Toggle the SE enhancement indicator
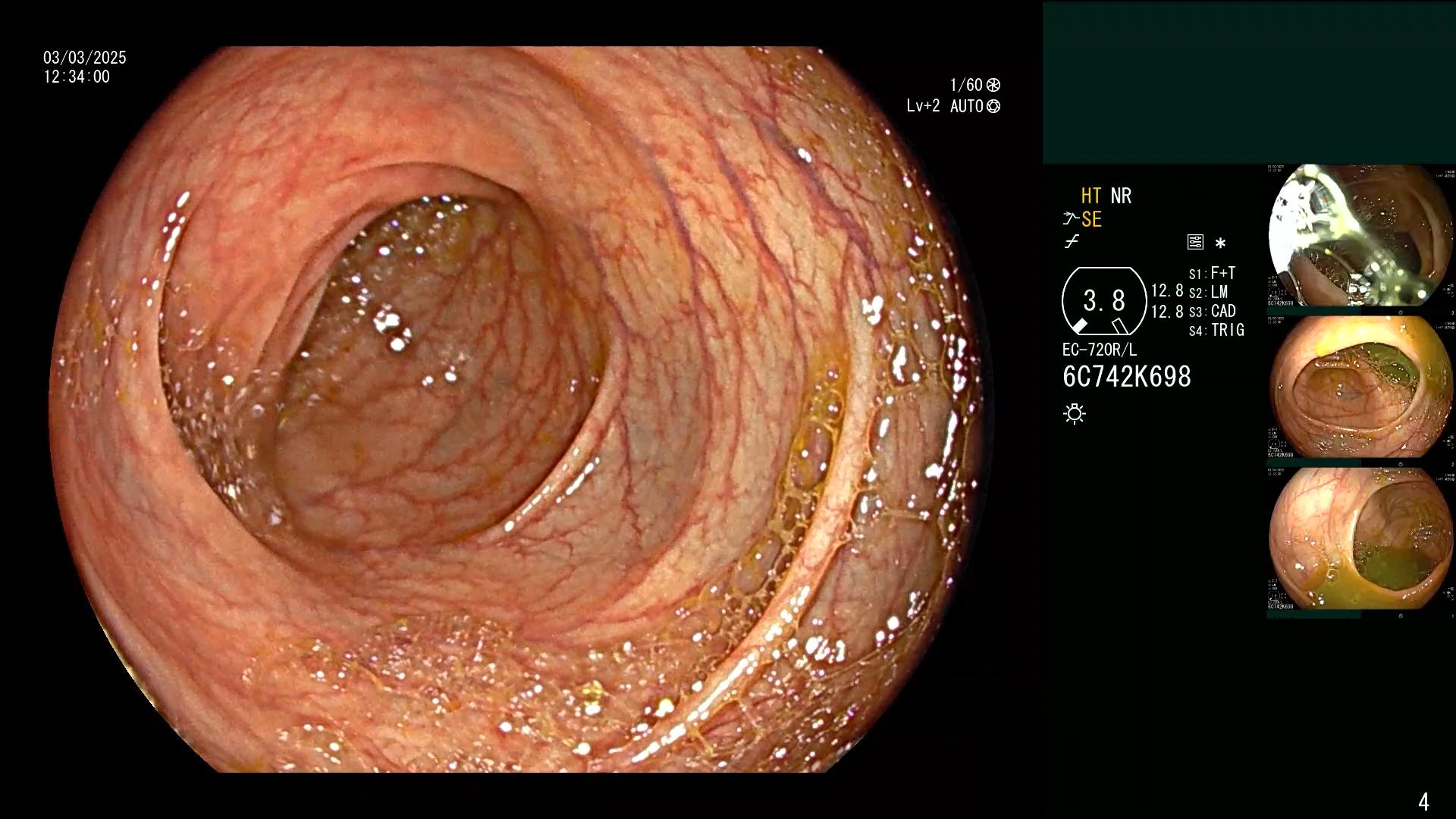The image size is (1456, 819). click(x=1091, y=219)
